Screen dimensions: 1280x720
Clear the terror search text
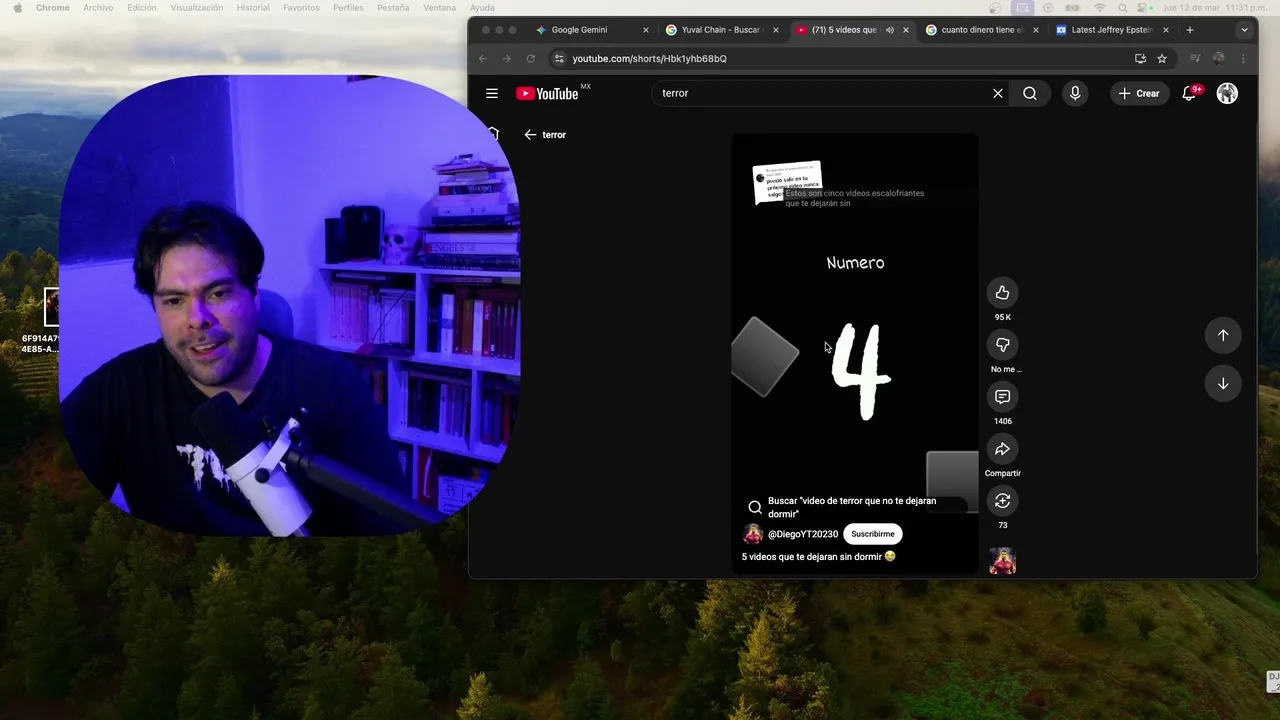pyautogui.click(x=997, y=93)
